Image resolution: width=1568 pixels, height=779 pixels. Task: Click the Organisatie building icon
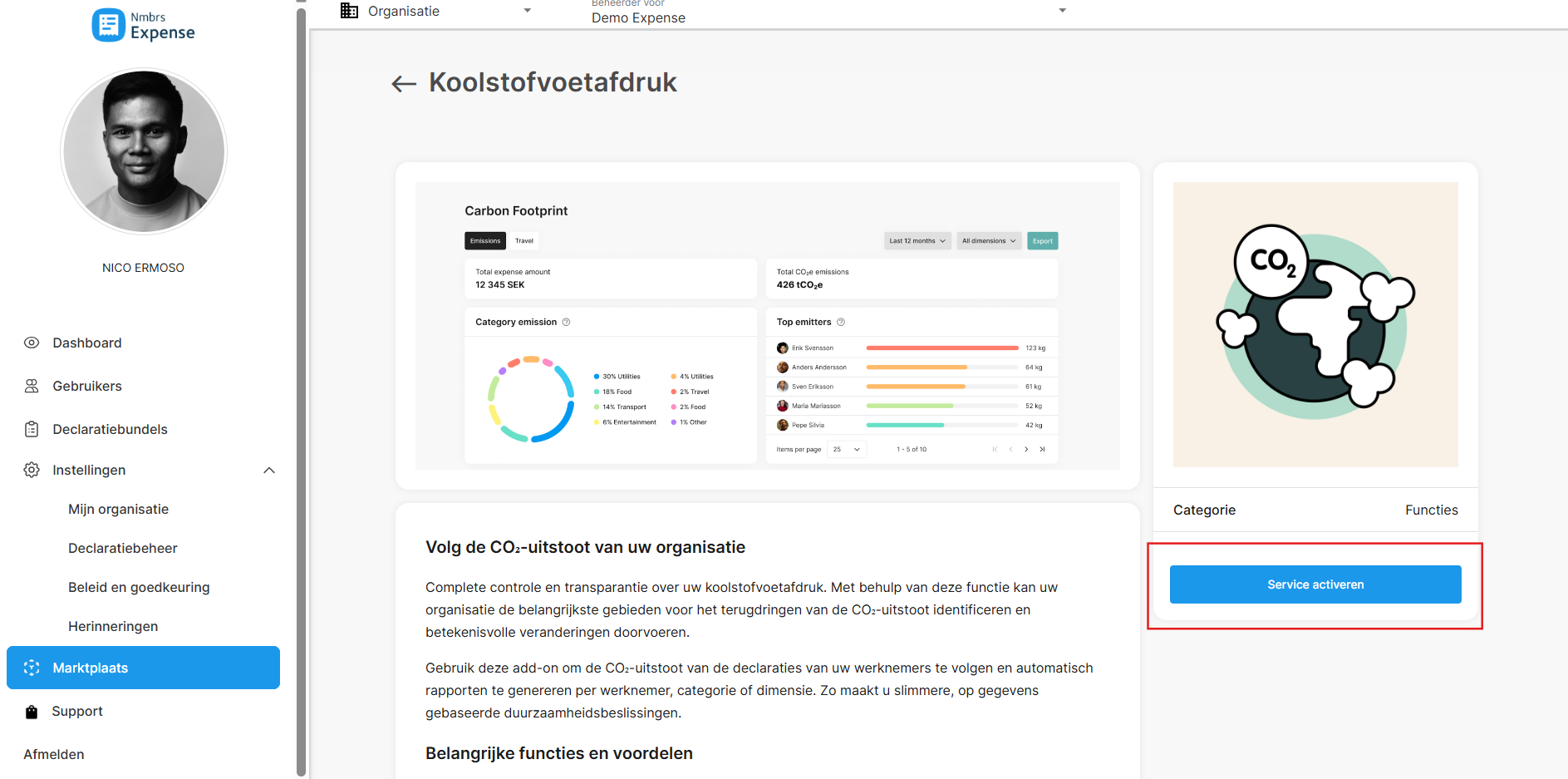349,11
